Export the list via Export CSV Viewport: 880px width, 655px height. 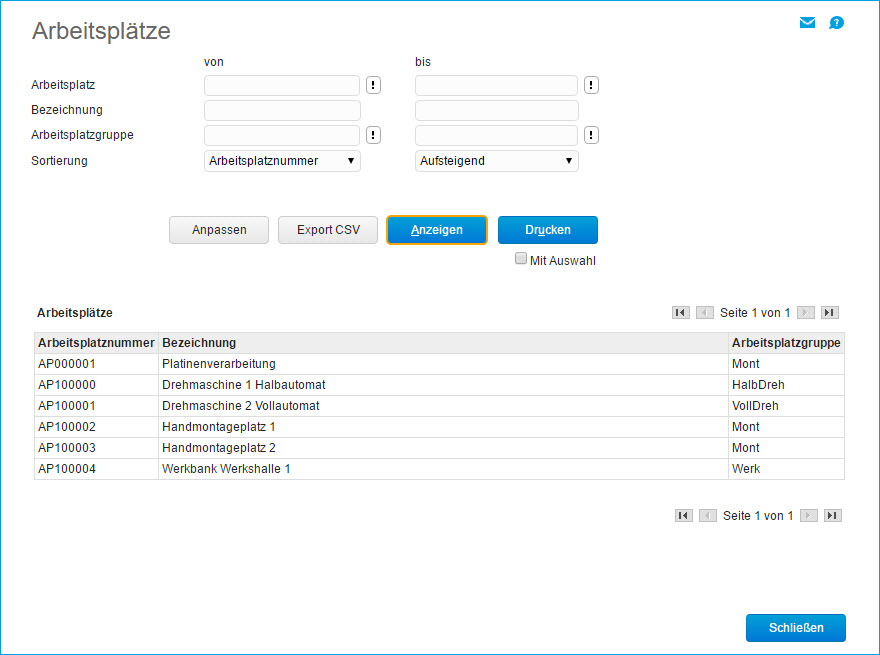327,229
